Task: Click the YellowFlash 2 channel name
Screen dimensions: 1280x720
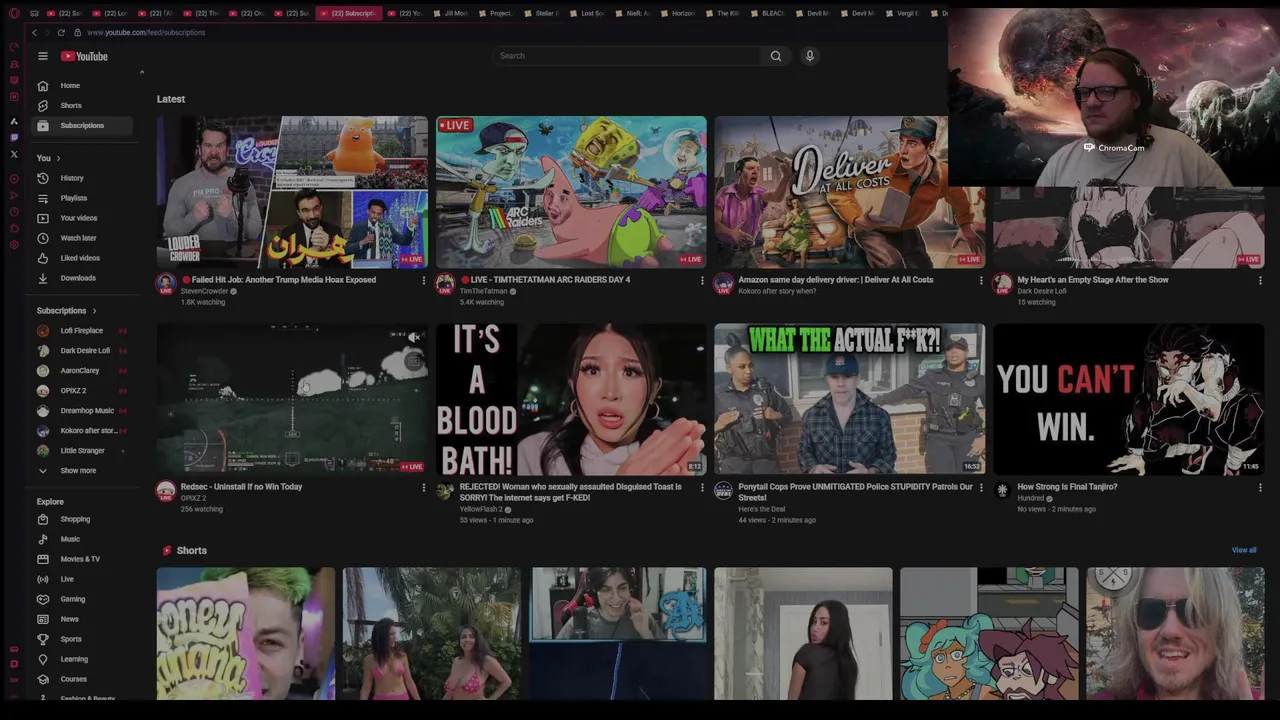Action: tap(482, 509)
